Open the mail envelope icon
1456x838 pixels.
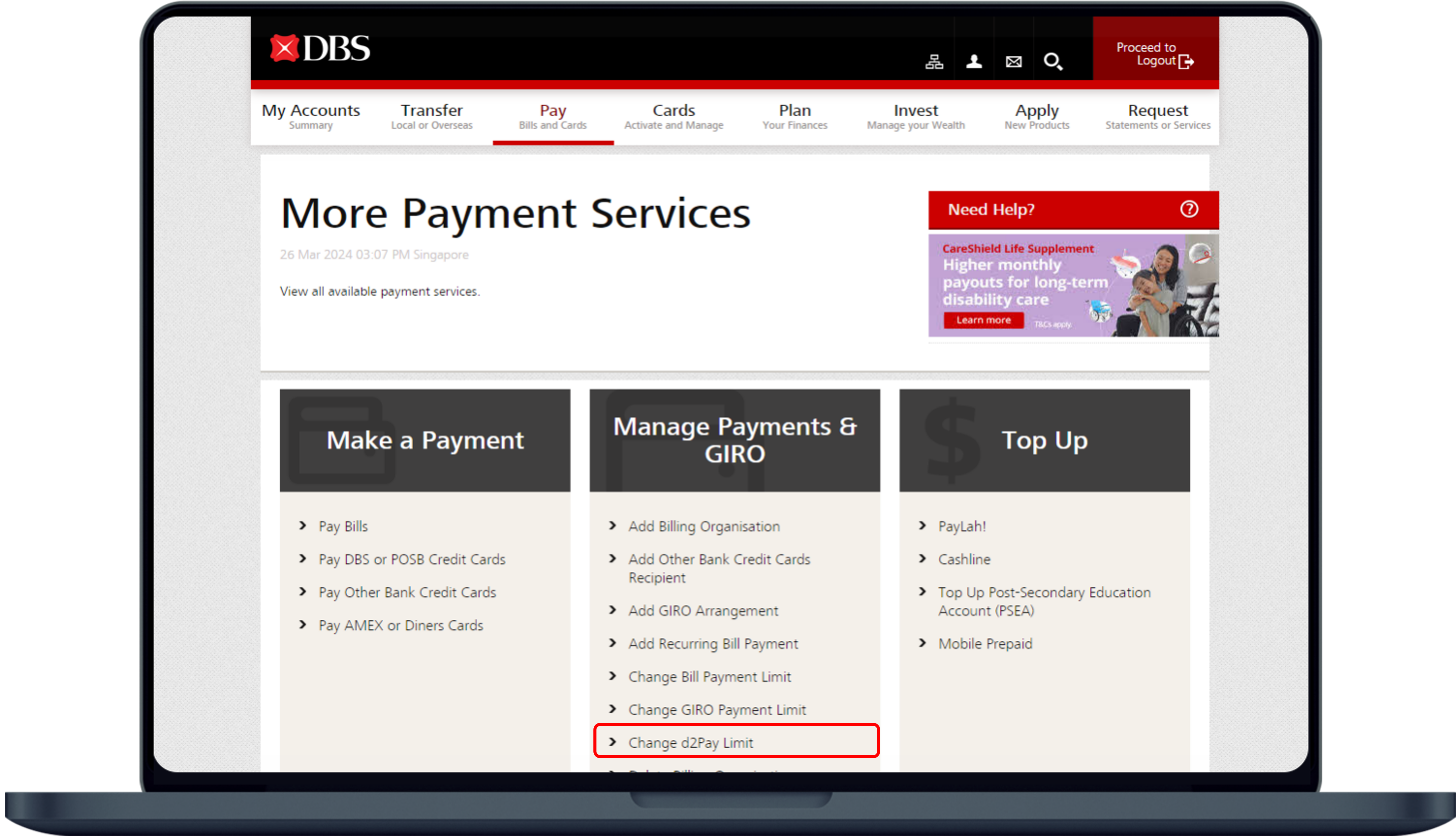coord(1013,61)
